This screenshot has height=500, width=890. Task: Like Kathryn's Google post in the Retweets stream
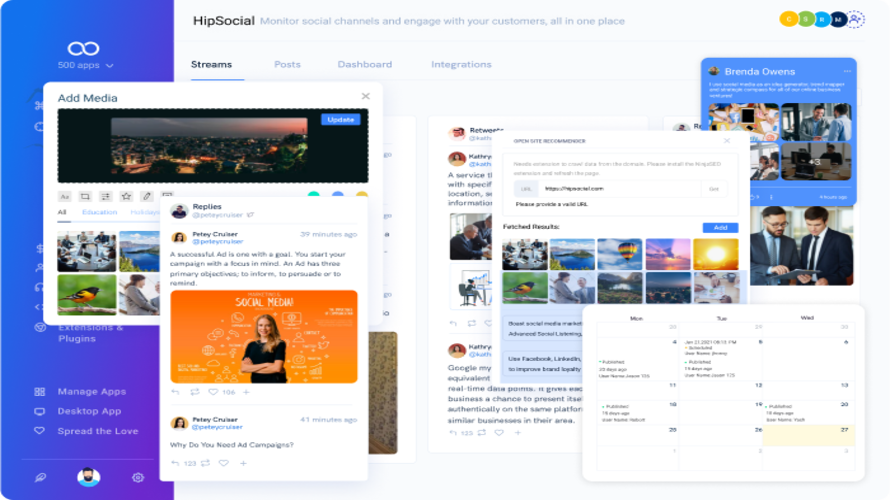point(499,432)
